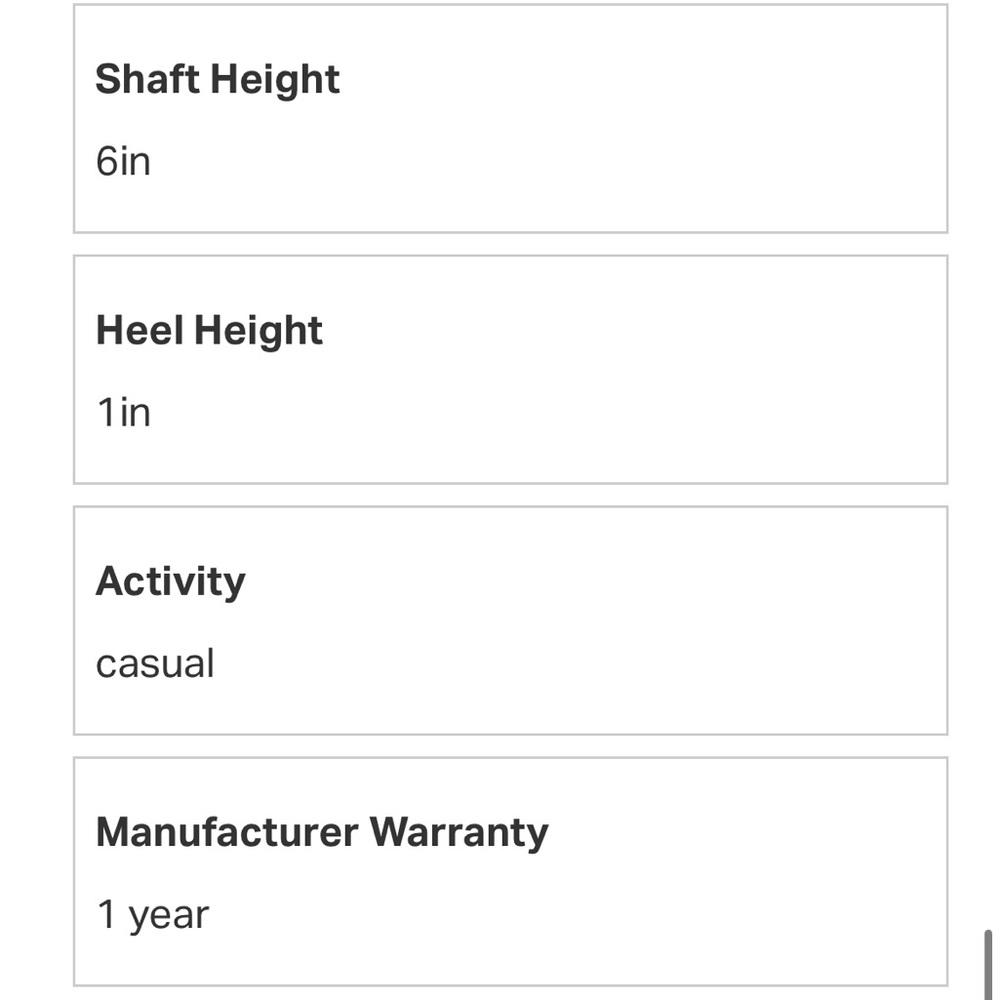Viewport: 1000px width, 1000px height.
Task: Click the word Manufacturer in the heading
Action: (x=227, y=833)
